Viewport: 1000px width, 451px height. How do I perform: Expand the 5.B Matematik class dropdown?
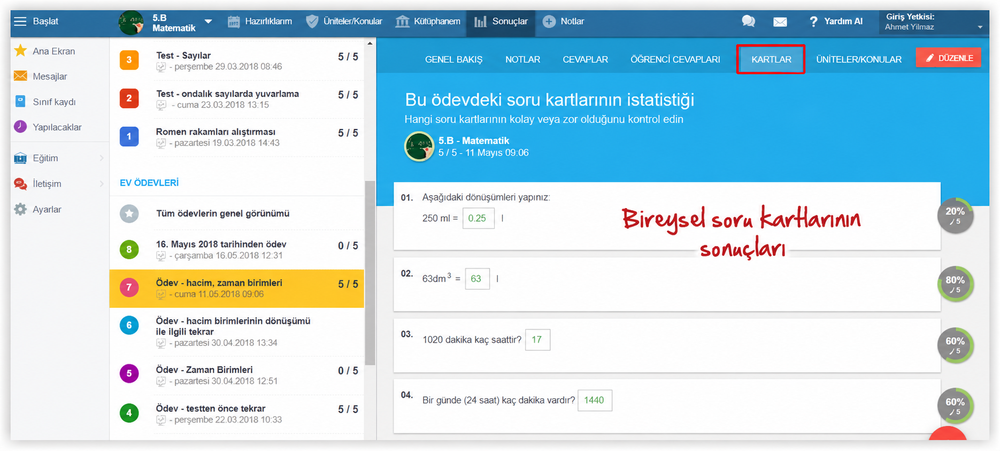(x=209, y=21)
